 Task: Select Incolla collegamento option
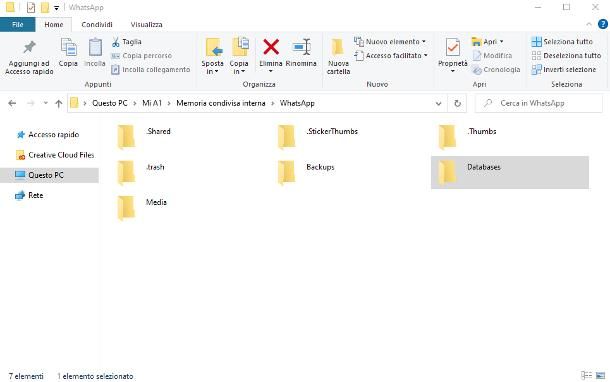(x=150, y=70)
